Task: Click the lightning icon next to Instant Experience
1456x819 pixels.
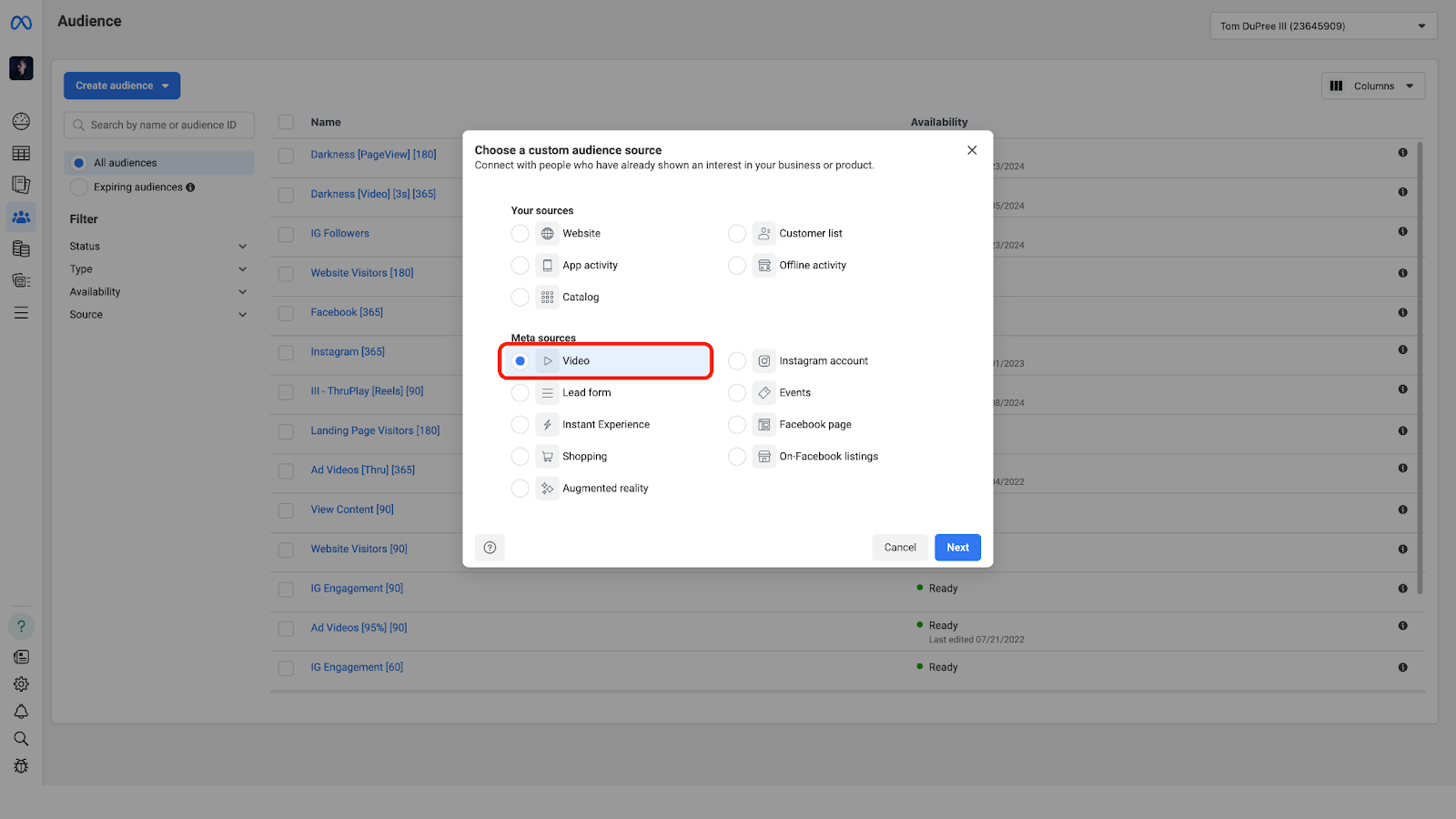Action: pos(547,425)
